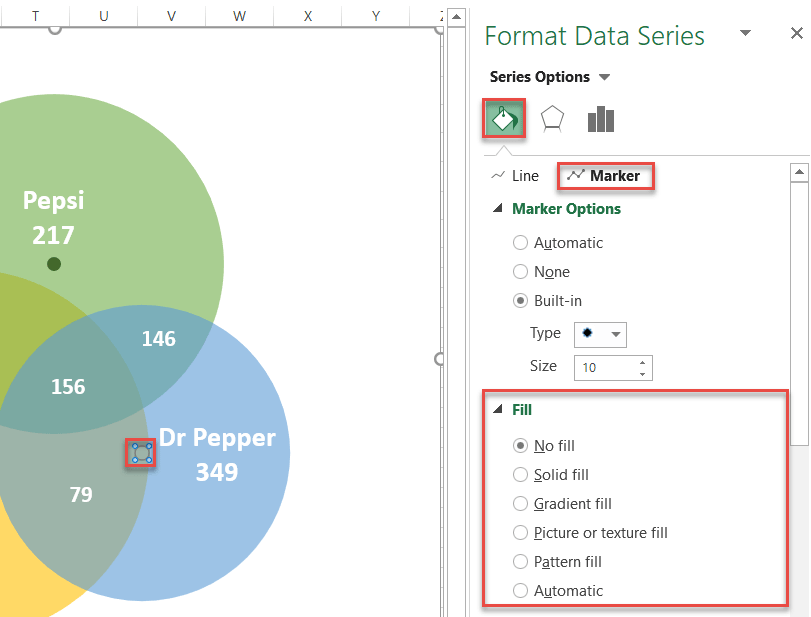Switch to the Line tab
Image resolution: width=811 pixels, height=617 pixels.
click(x=515, y=176)
